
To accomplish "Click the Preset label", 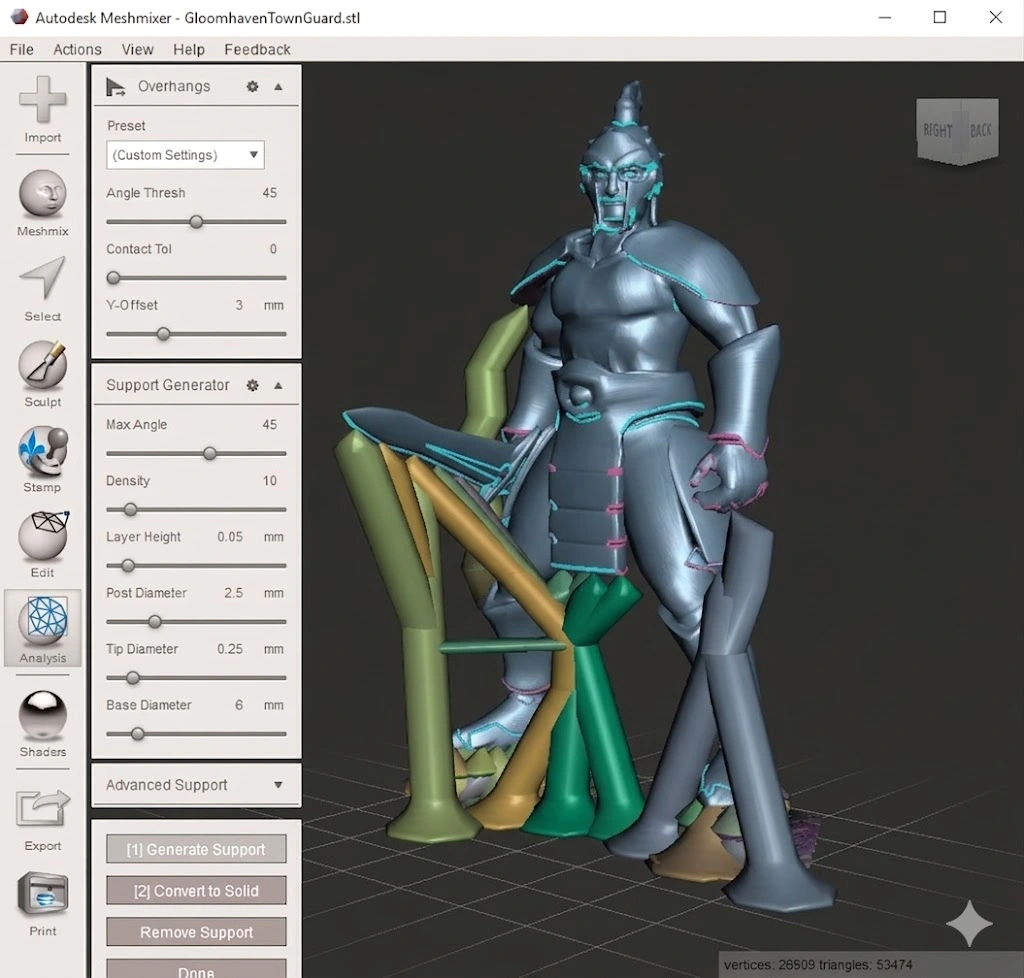I will click(126, 125).
